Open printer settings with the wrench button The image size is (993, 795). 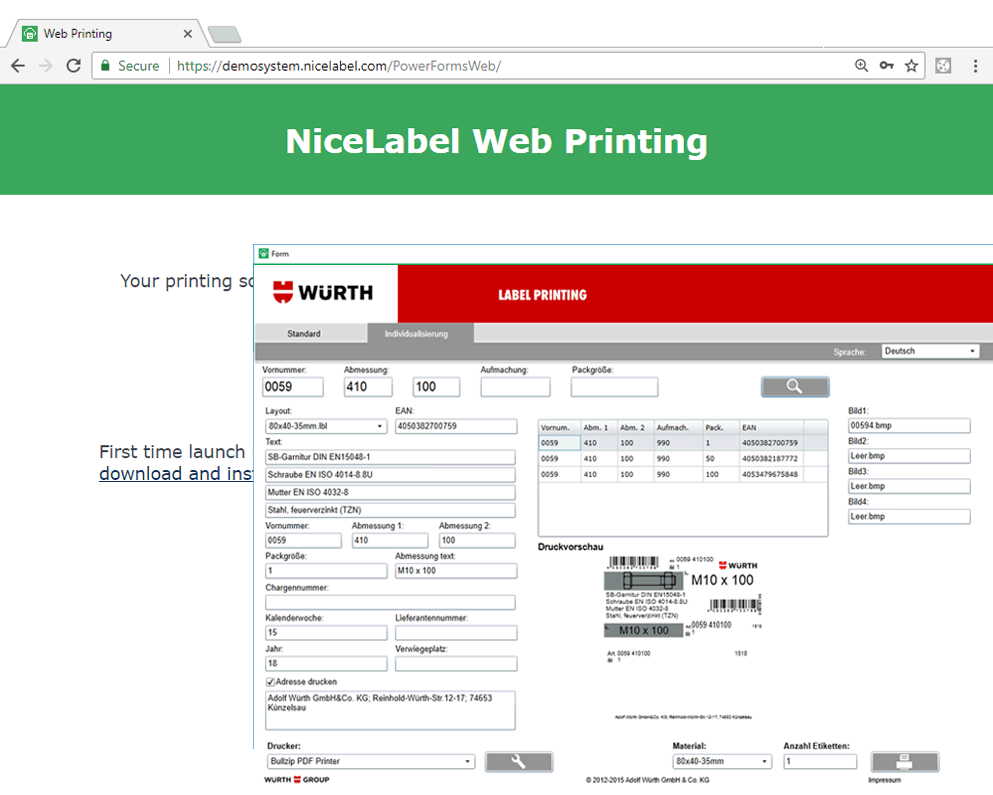[519, 761]
